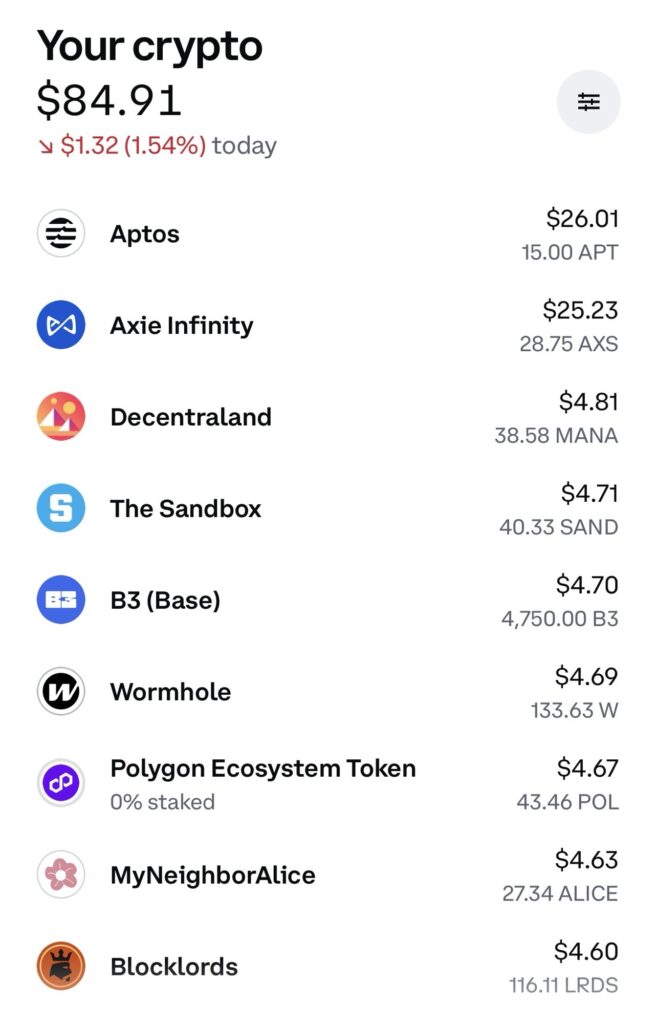Tap the Decentraland logo icon
This screenshot has width=656, height=1024.
(61, 417)
